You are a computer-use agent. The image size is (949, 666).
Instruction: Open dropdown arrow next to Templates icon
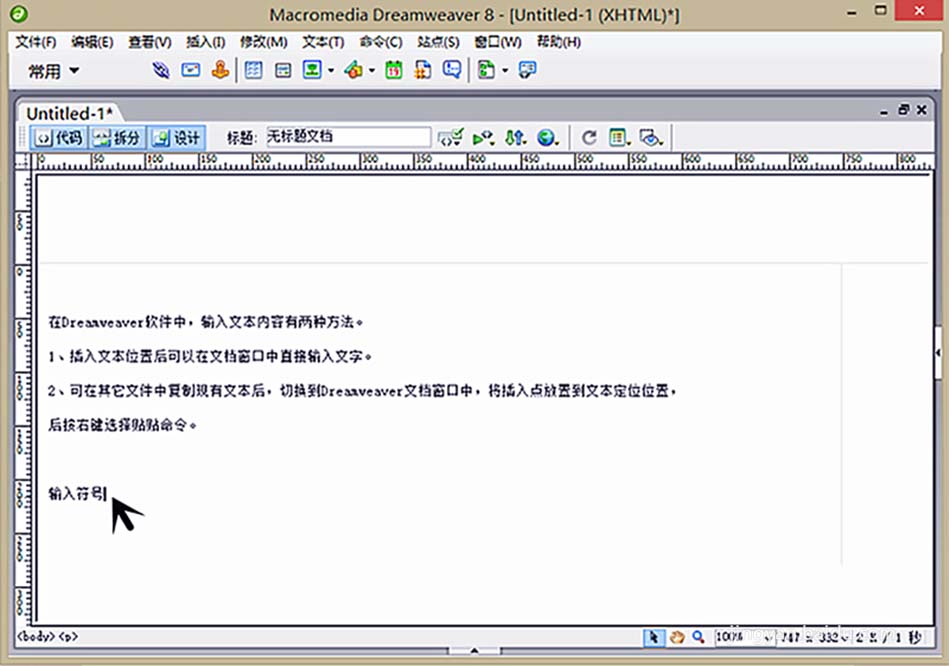505,71
